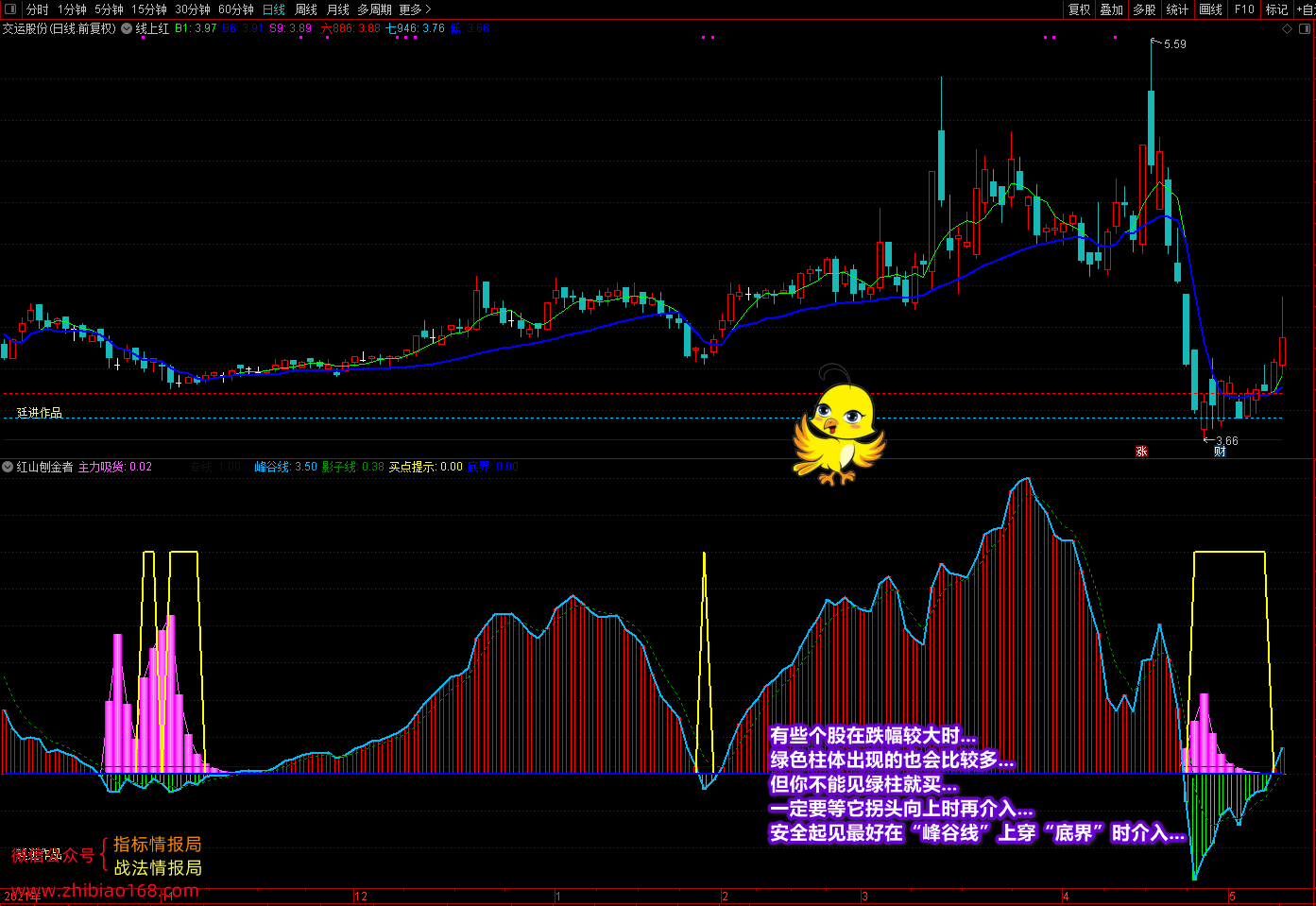Switch to 周线 weekly tab
Image resolution: width=1316 pixels, height=906 pixels.
click(x=306, y=9)
